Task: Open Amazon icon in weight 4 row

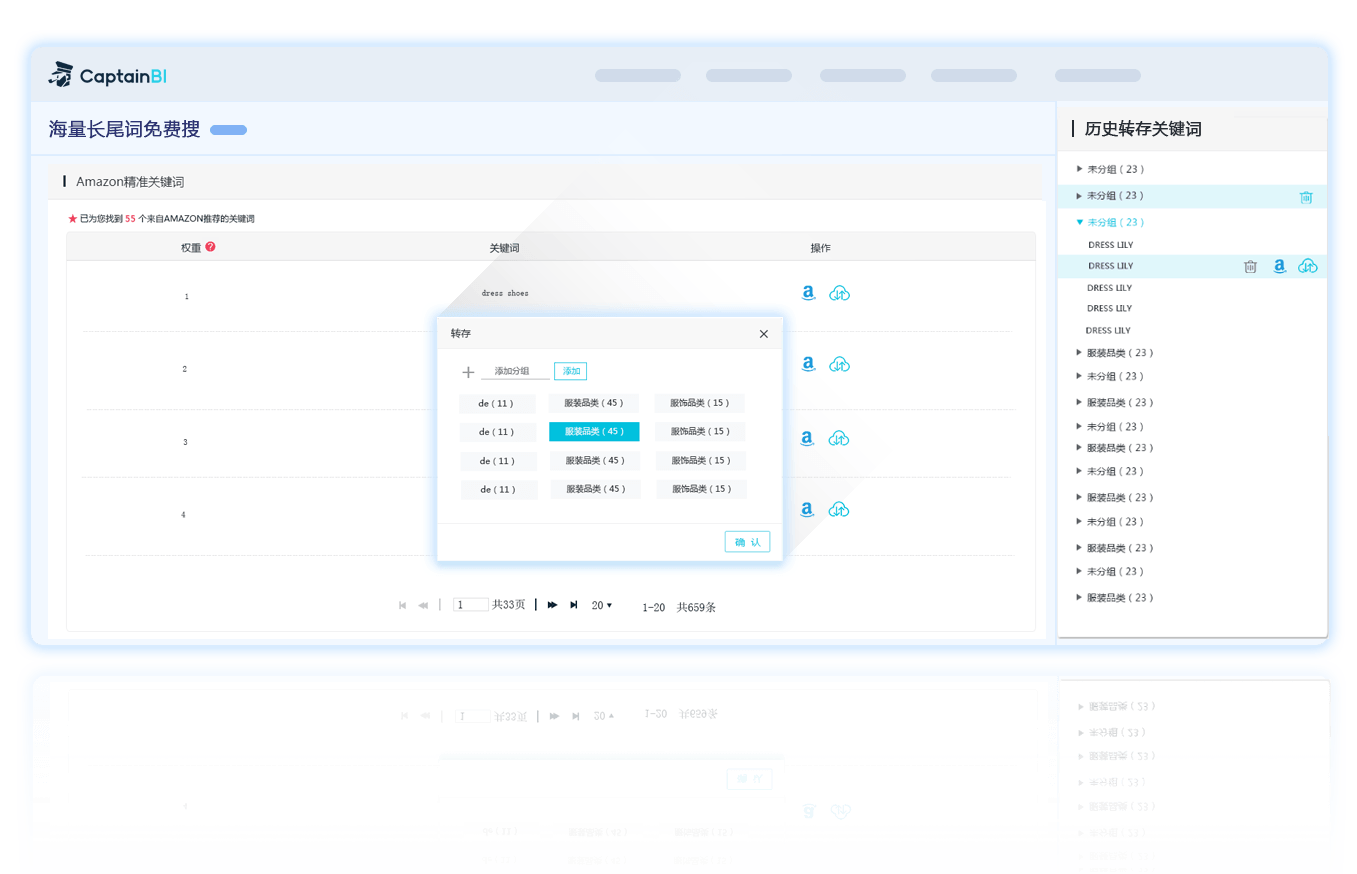Action: pyautogui.click(x=808, y=509)
